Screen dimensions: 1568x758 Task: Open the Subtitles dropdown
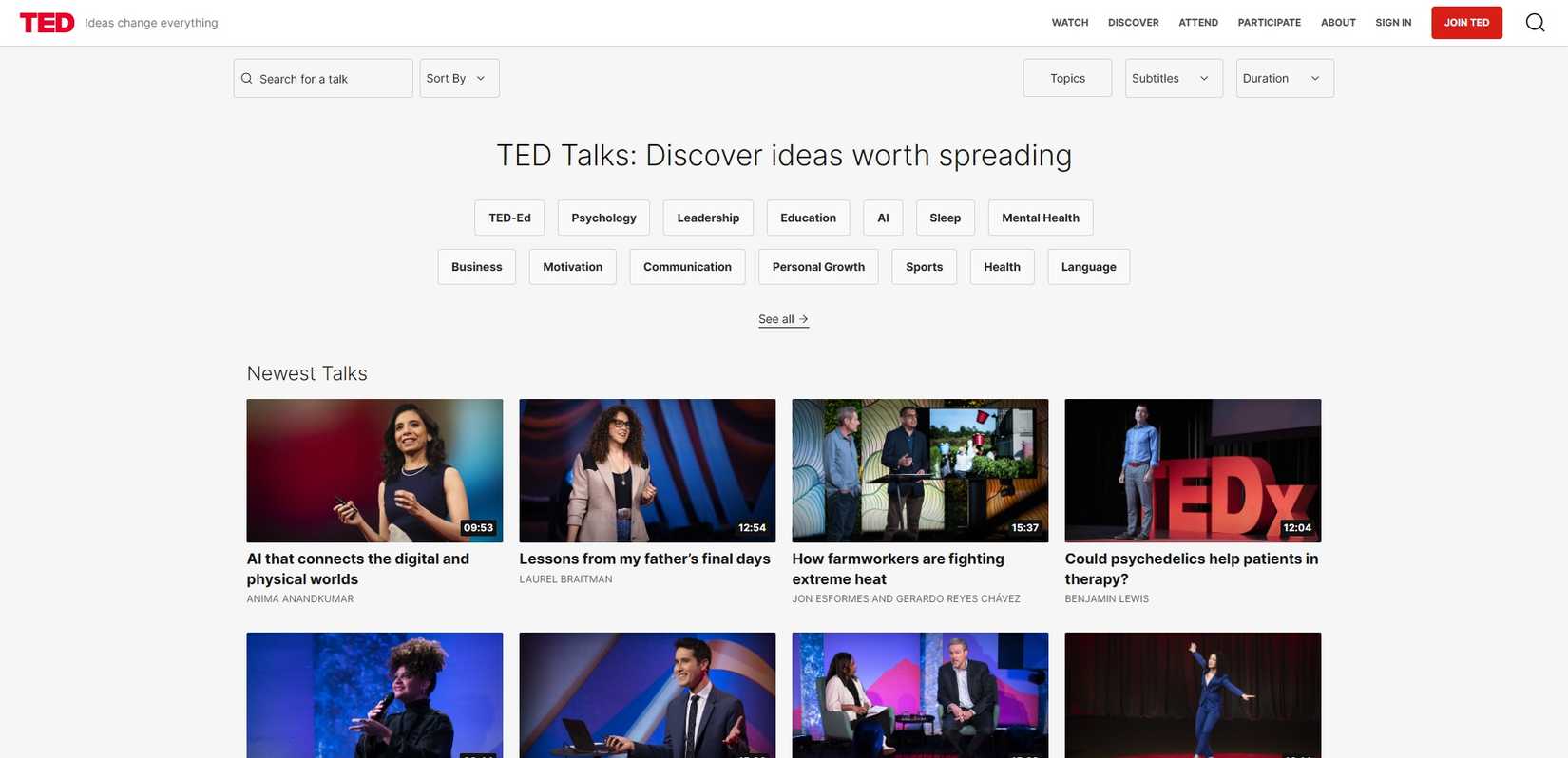(1174, 79)
